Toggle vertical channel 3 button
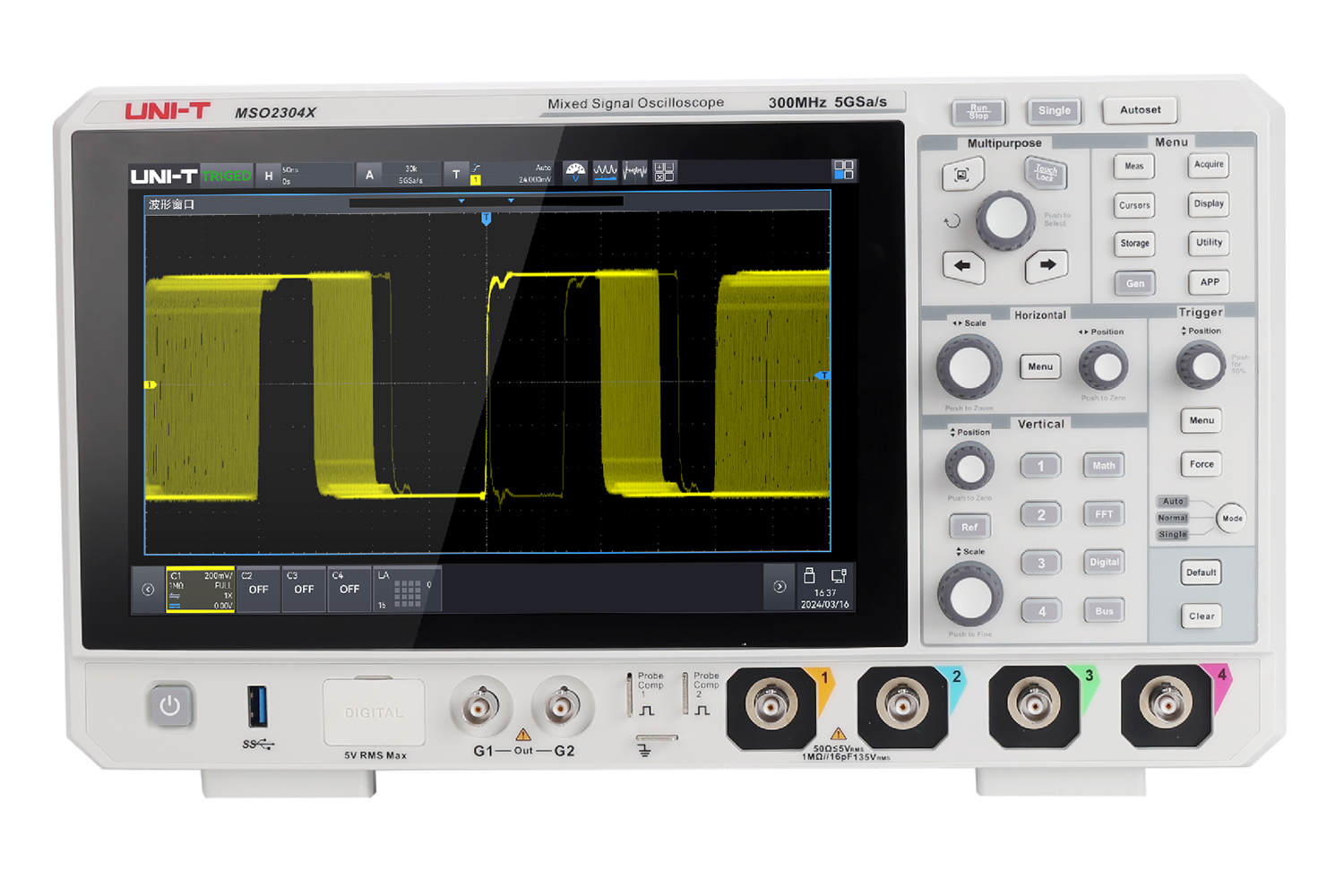This screenshot has height=896, width=1344. tap(1041, 563)
